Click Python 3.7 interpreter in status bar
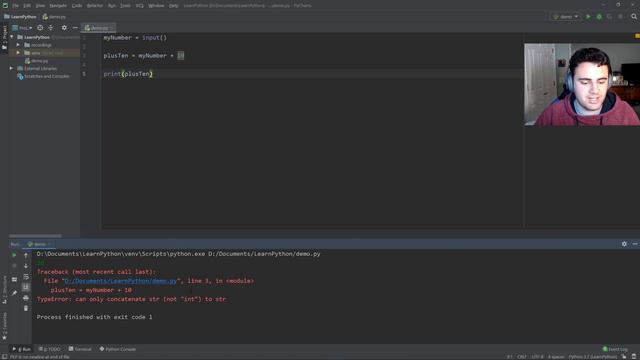 (593, 357)
